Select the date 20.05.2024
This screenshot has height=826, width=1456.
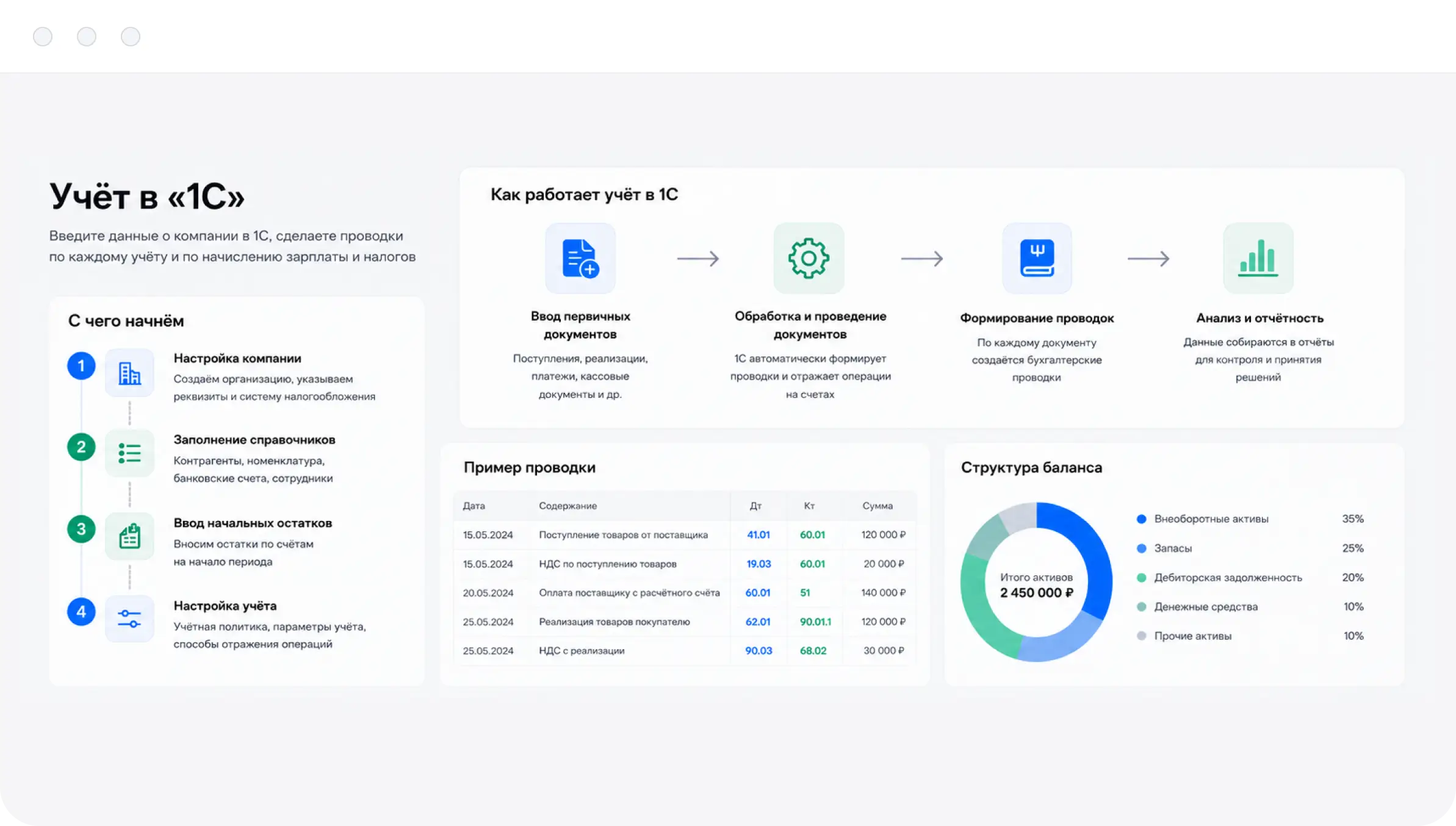coord(488,593)
